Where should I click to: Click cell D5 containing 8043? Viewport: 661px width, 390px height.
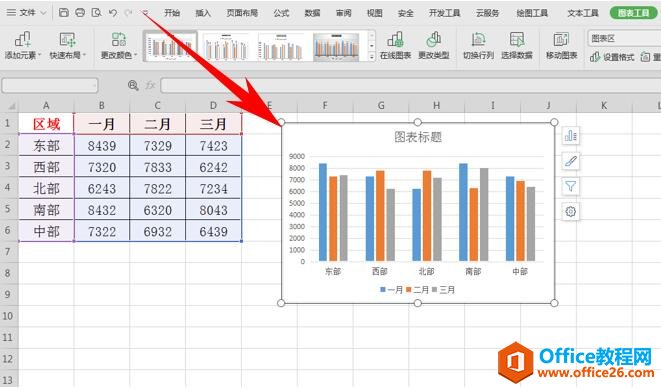coord(213,210)
